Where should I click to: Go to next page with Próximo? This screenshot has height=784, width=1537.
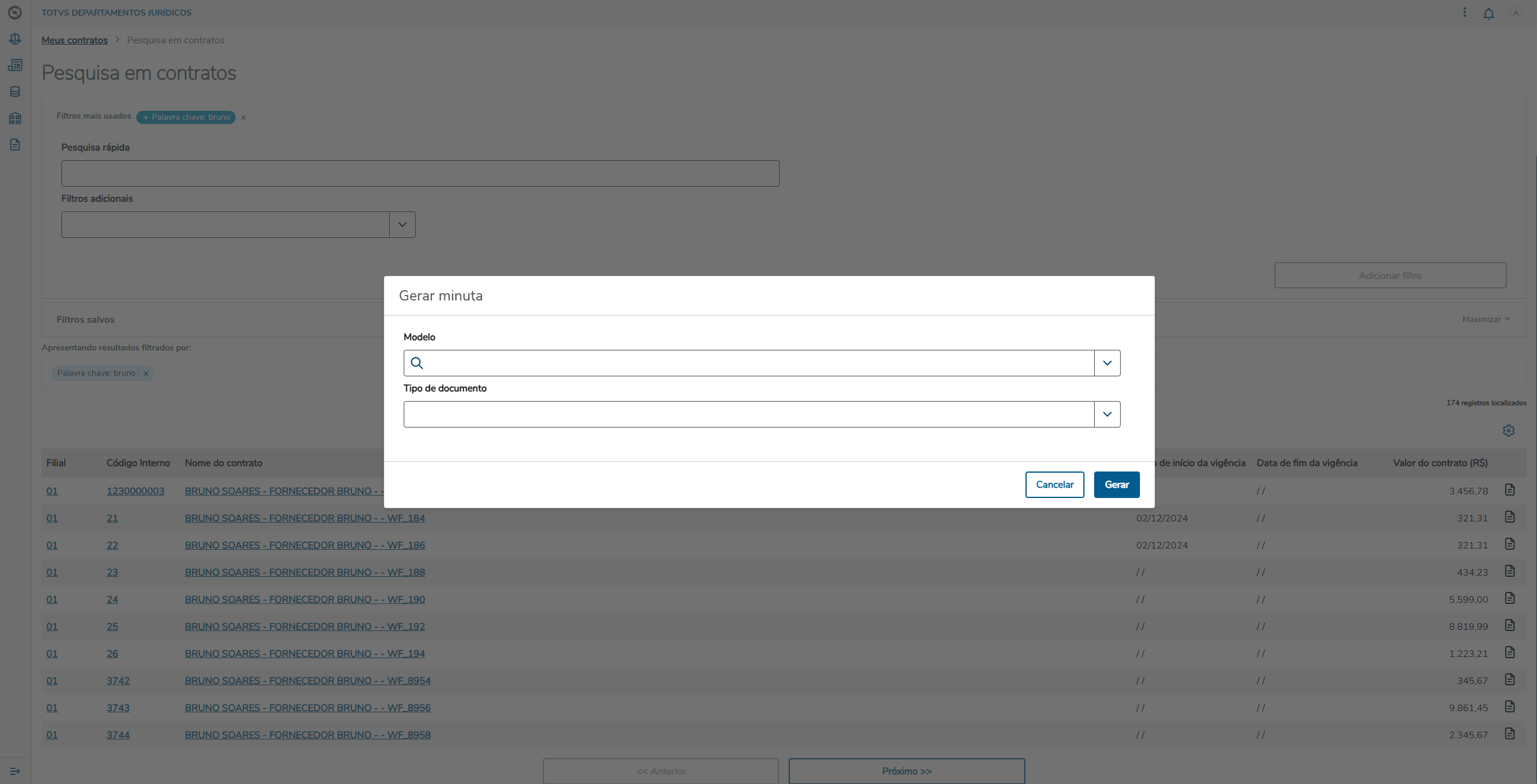tap(906, 771)
